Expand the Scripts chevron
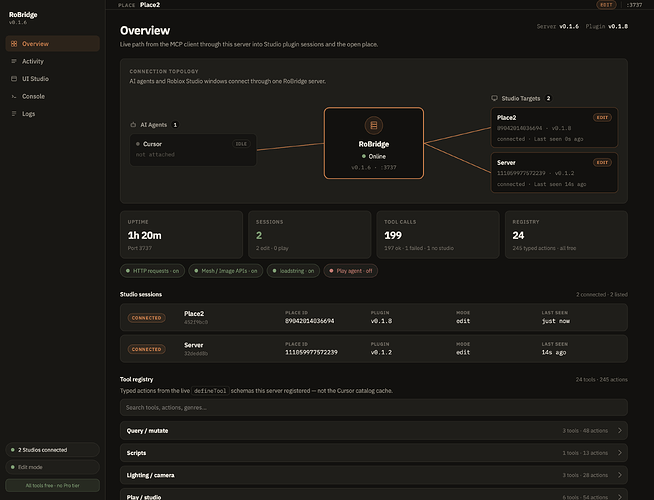The image size is (654, 500). [x=620, y=453]
